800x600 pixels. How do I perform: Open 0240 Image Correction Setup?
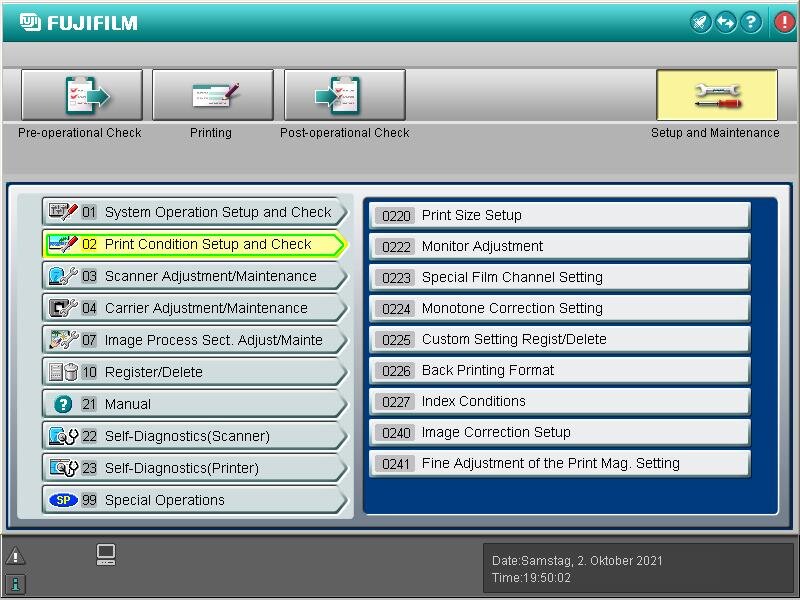(560, 432)
